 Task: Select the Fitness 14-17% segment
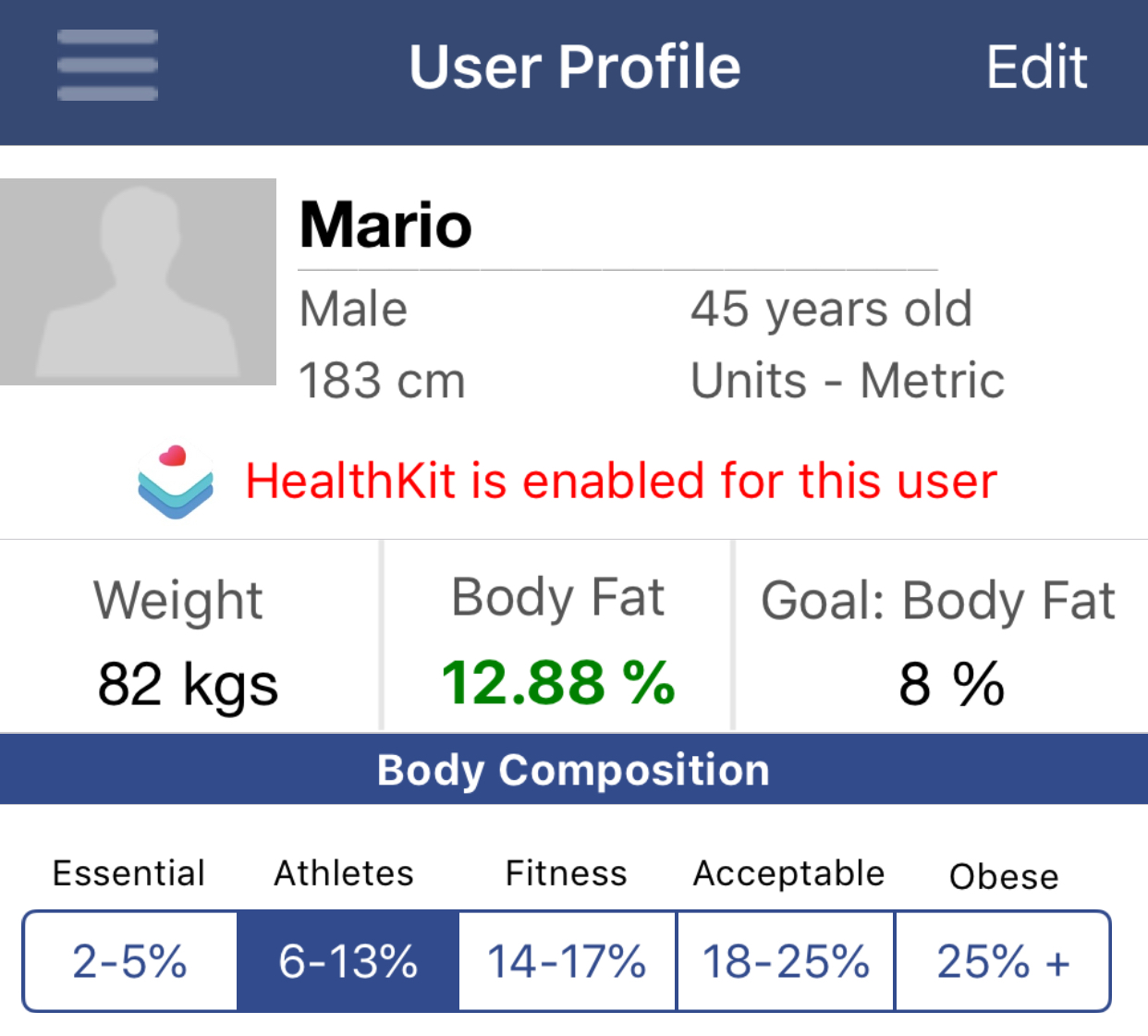click(x=567, y=961)
